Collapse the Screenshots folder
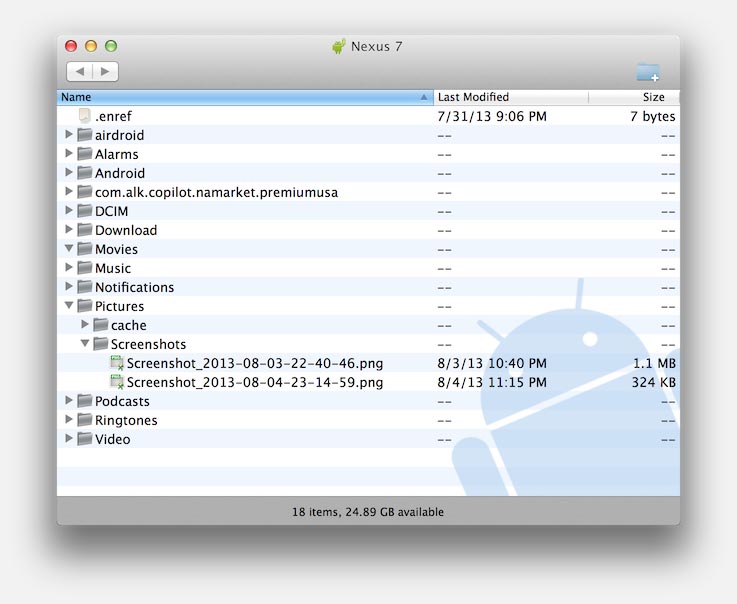Screen dimensions: 737x604 tap(85, 344)
